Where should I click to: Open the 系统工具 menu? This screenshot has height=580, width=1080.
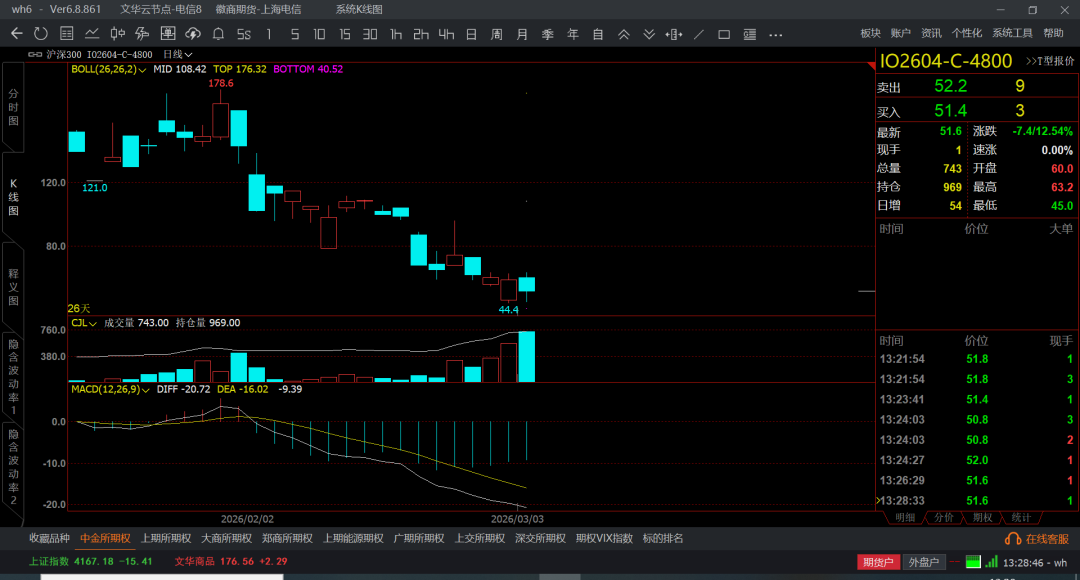click(x=1012, y=33)
